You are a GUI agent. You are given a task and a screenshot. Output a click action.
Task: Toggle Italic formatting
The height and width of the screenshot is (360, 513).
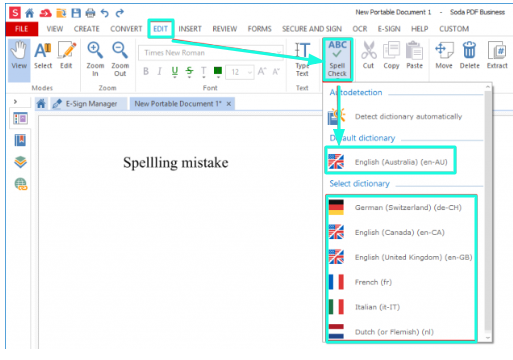(x=159, y=71)
